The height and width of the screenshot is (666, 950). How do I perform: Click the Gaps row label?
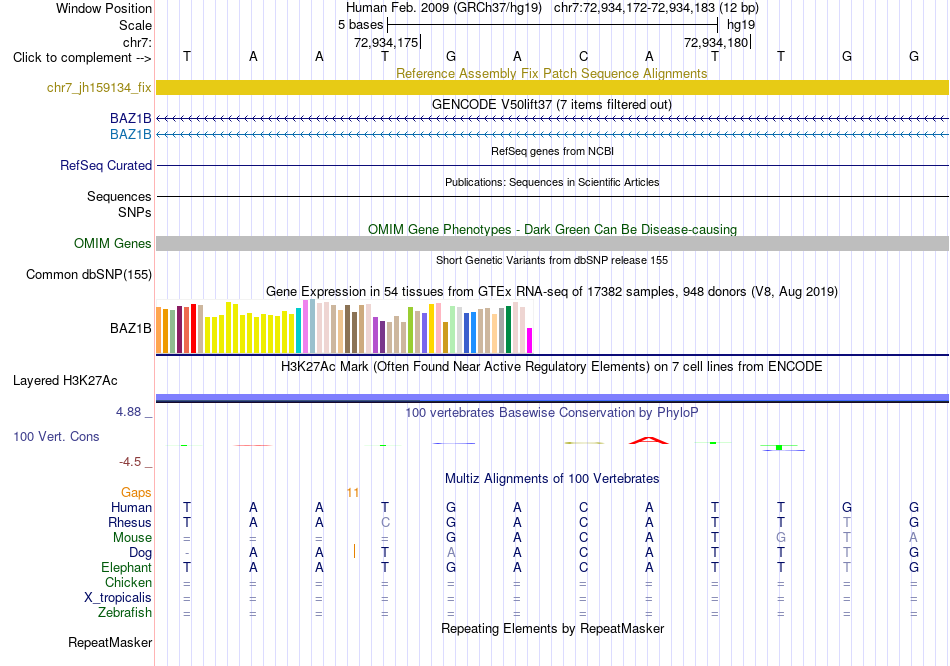[x=136, y=493]
